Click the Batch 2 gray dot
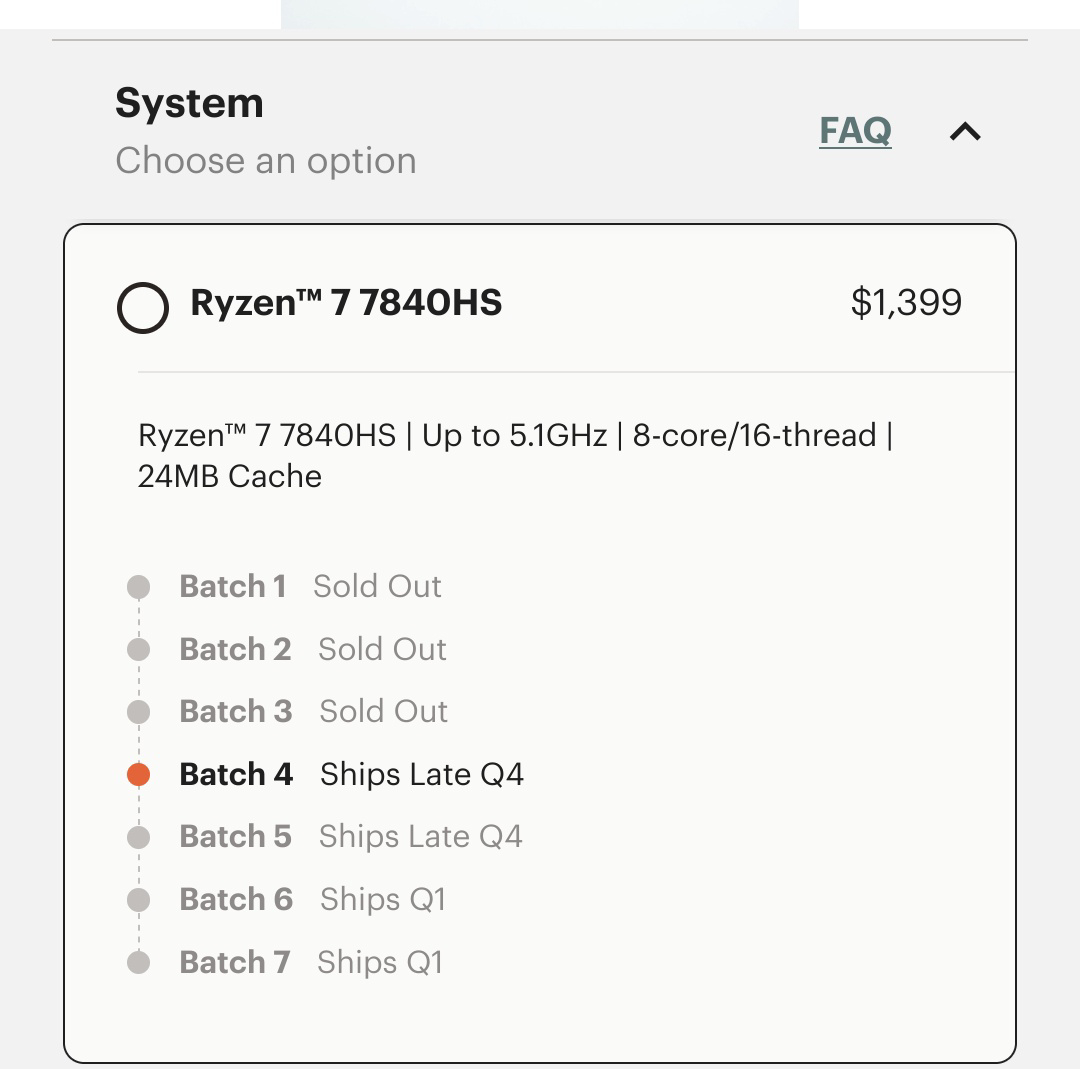 coord(139,650)
